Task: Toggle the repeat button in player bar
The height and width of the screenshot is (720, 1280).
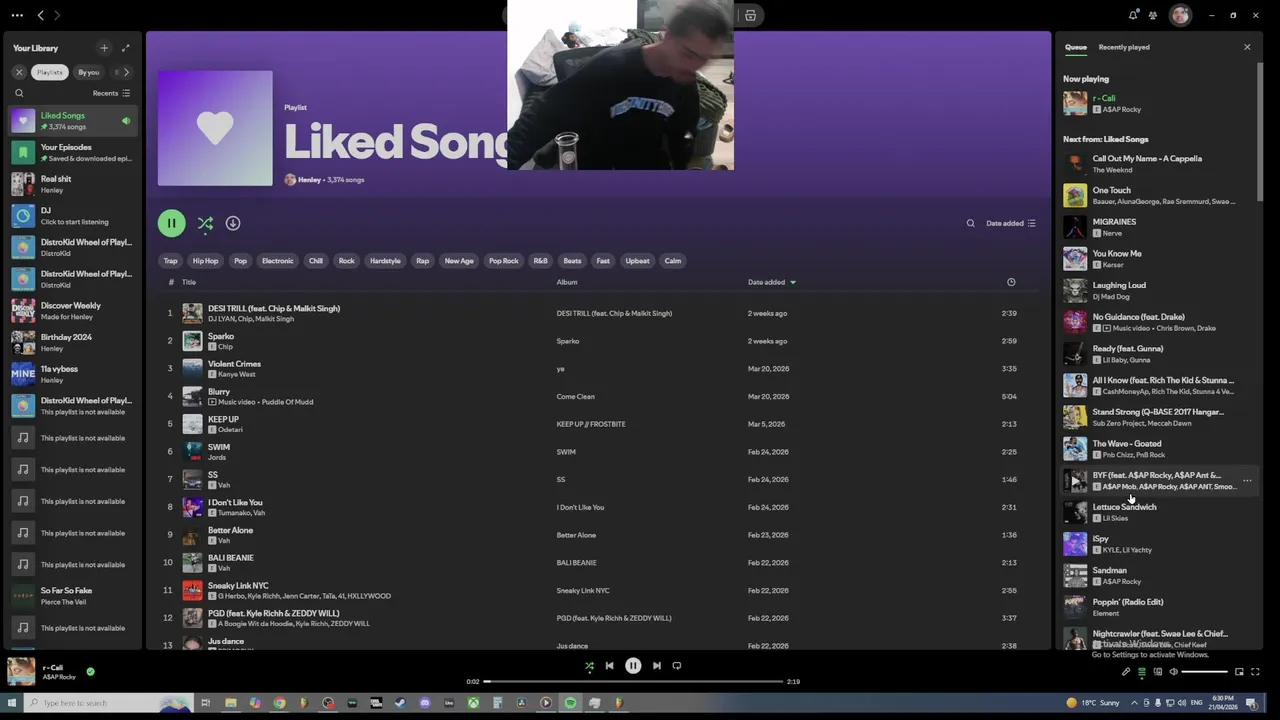Action: (x=677, y=666)
